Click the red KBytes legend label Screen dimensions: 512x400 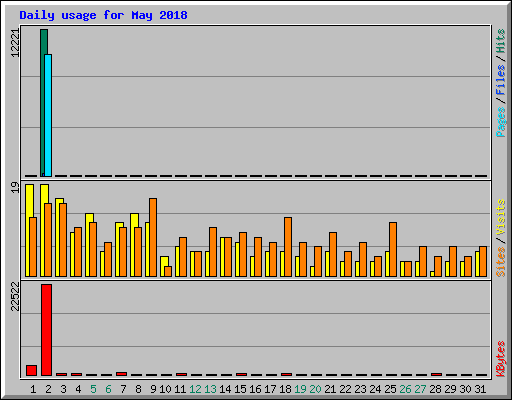pyautogui.click(x=501, y=359)
